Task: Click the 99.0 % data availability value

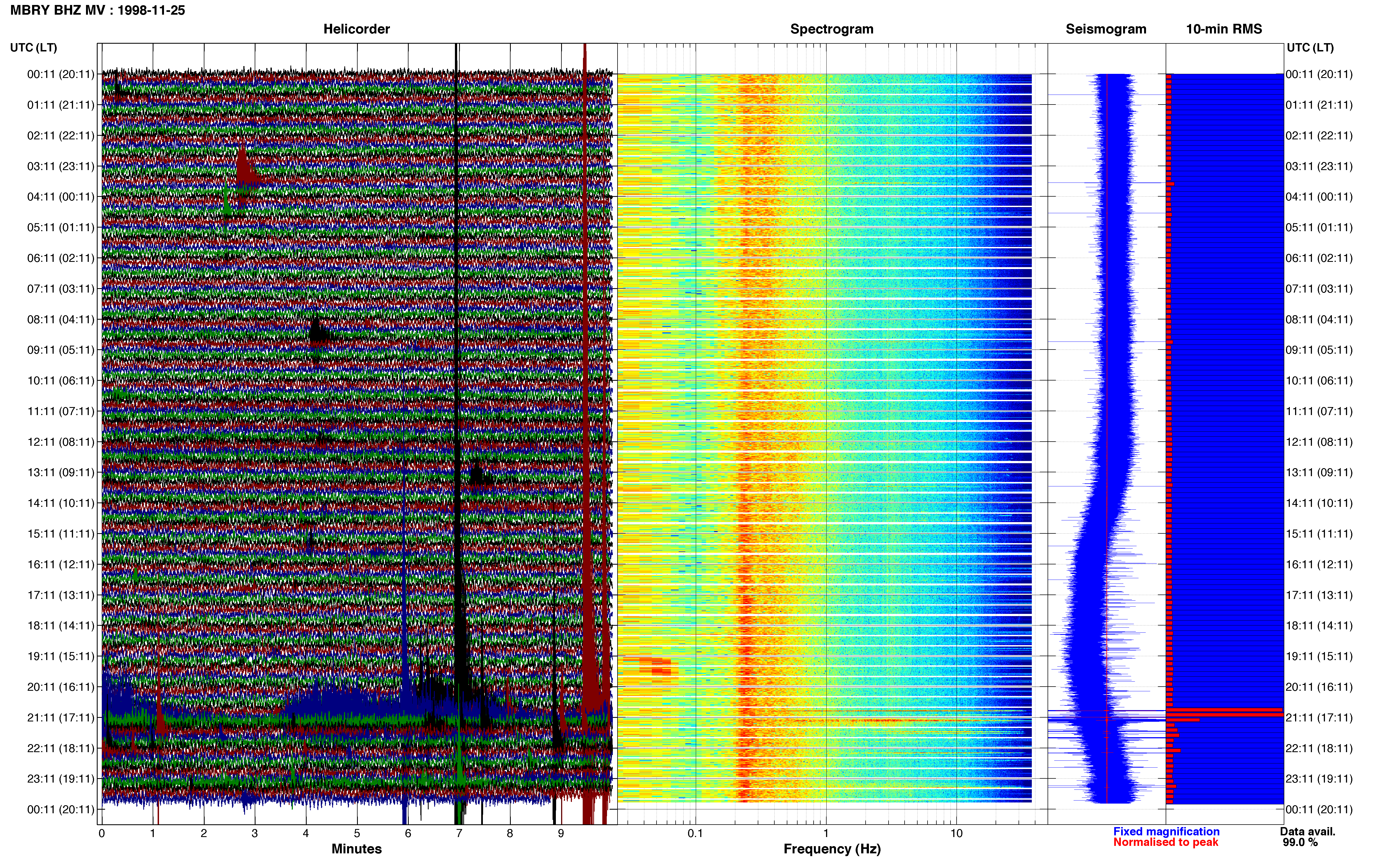Action: pyautogui.click(x=1300, y=843)
